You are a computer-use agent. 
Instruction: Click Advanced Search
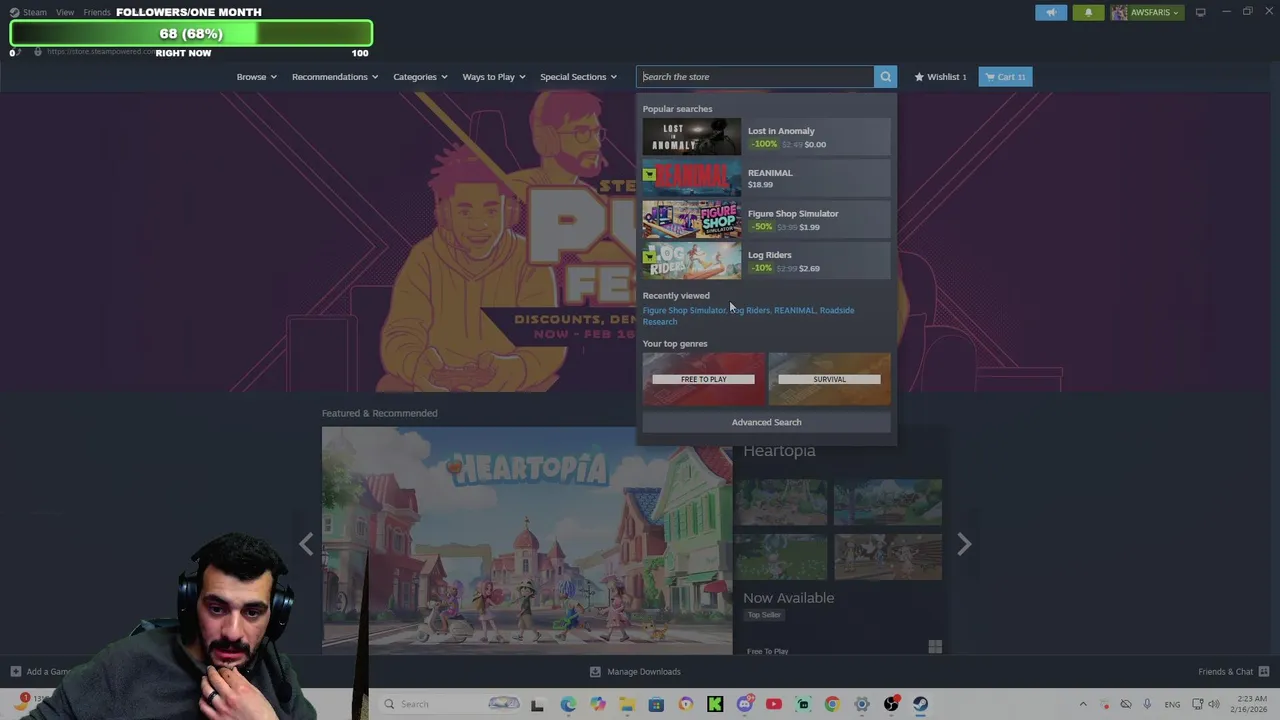click(766, 422)
